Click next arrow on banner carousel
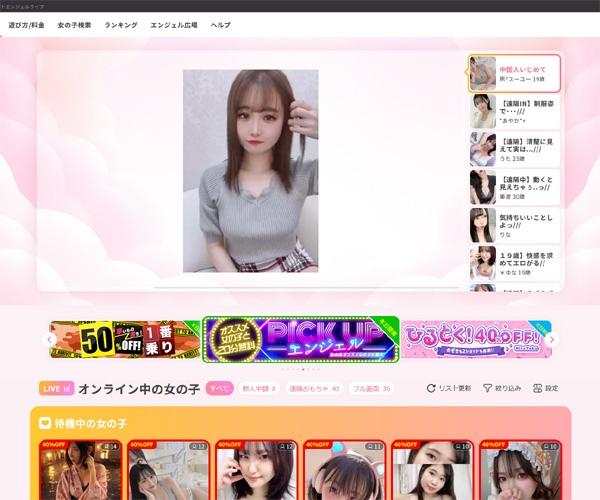This screenshot has height=500, width=600. coord(551,339)
